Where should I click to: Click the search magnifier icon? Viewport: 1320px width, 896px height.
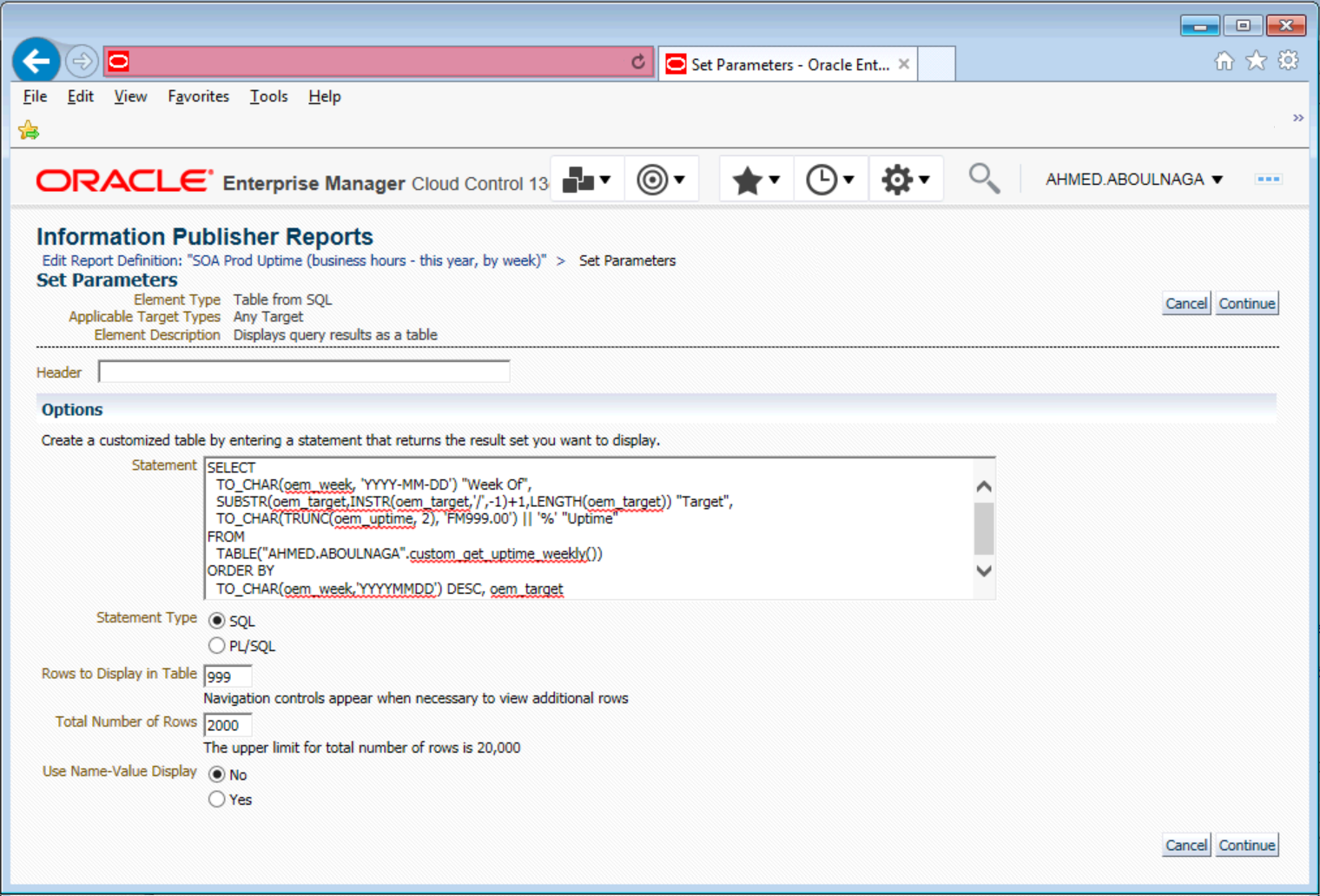point(983,178)
